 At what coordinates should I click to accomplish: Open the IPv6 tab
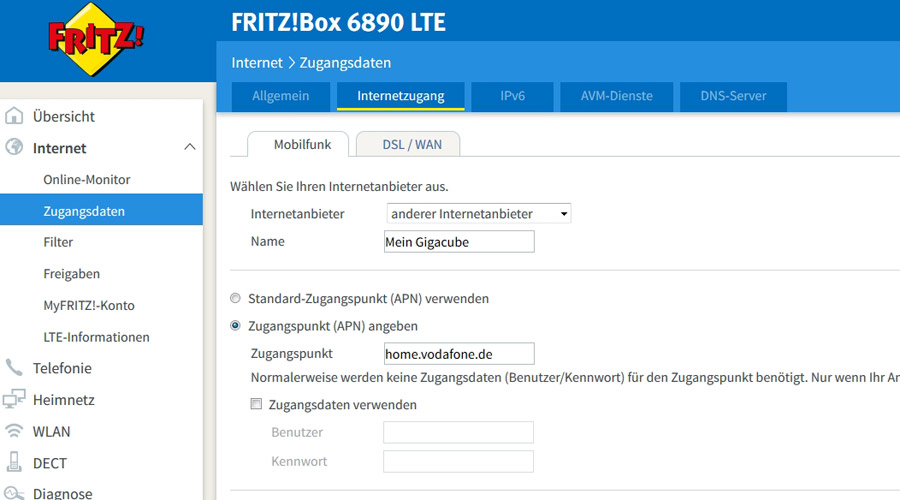pos(512,96)
